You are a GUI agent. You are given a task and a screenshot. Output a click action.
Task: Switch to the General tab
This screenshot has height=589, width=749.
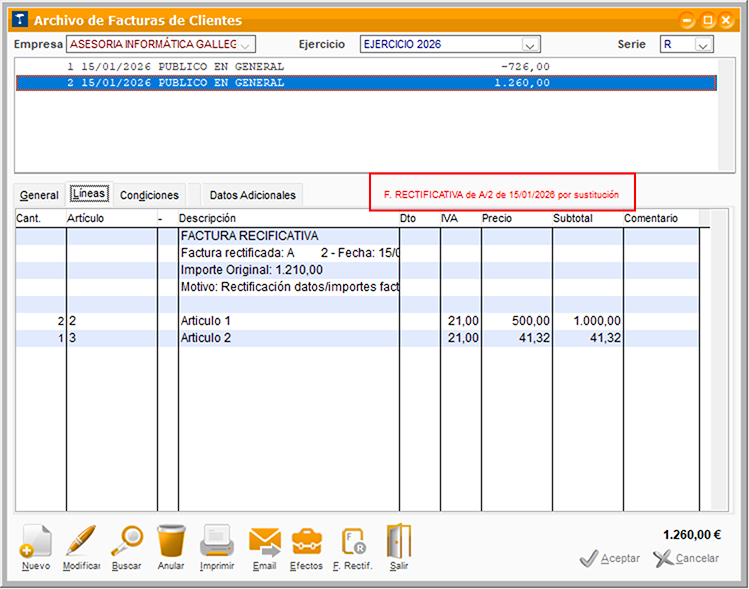39,195
